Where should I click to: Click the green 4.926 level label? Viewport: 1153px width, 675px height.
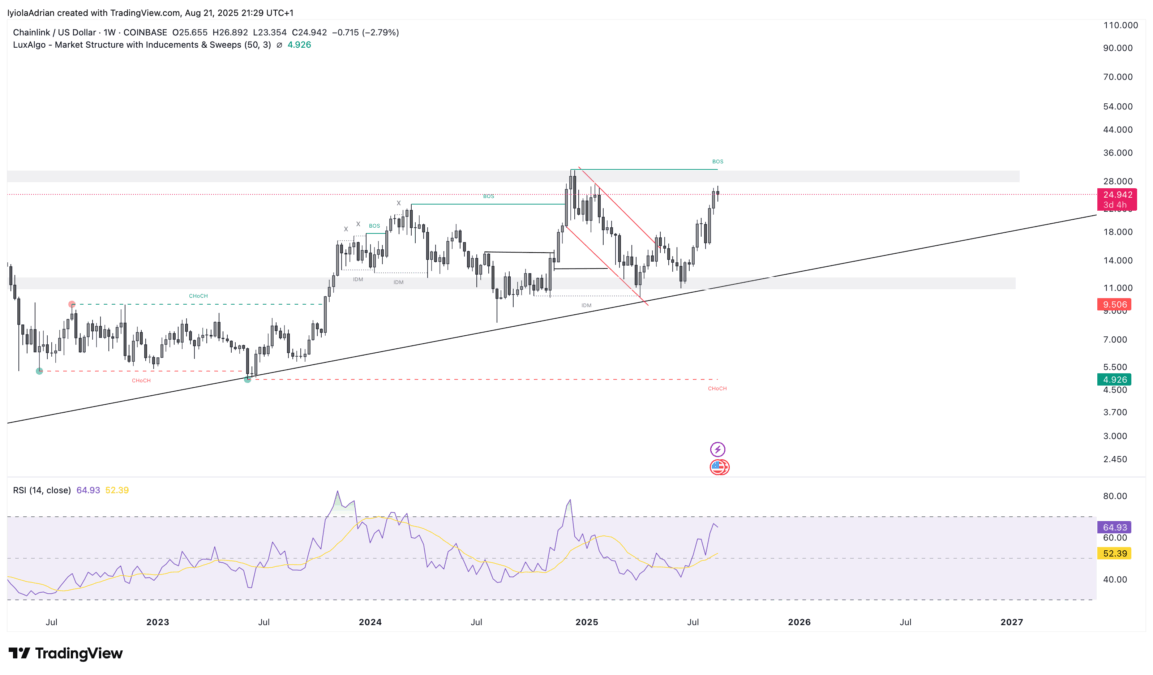[1113, 380]
